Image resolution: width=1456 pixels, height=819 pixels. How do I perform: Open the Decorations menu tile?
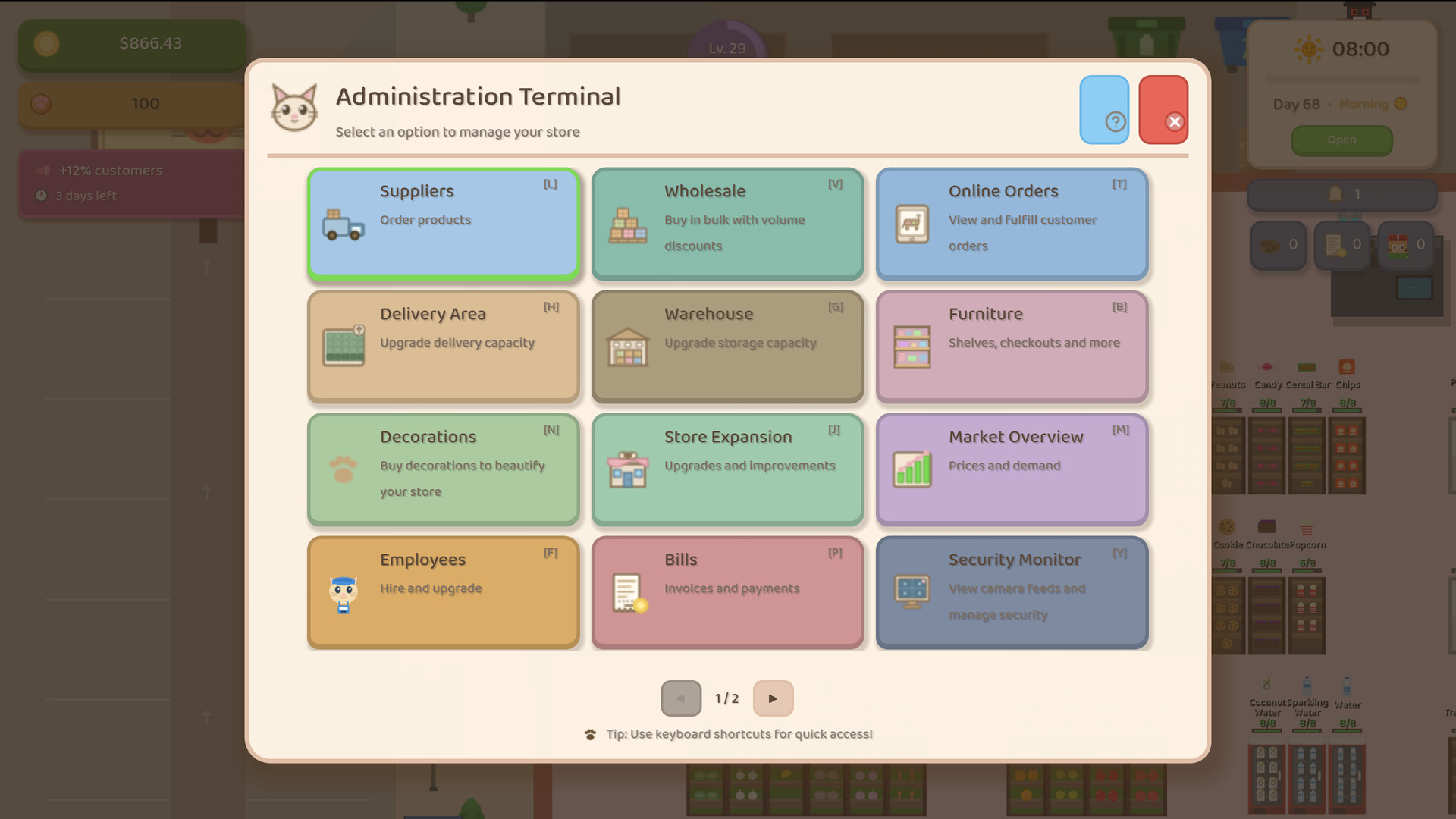coord(444,469)
